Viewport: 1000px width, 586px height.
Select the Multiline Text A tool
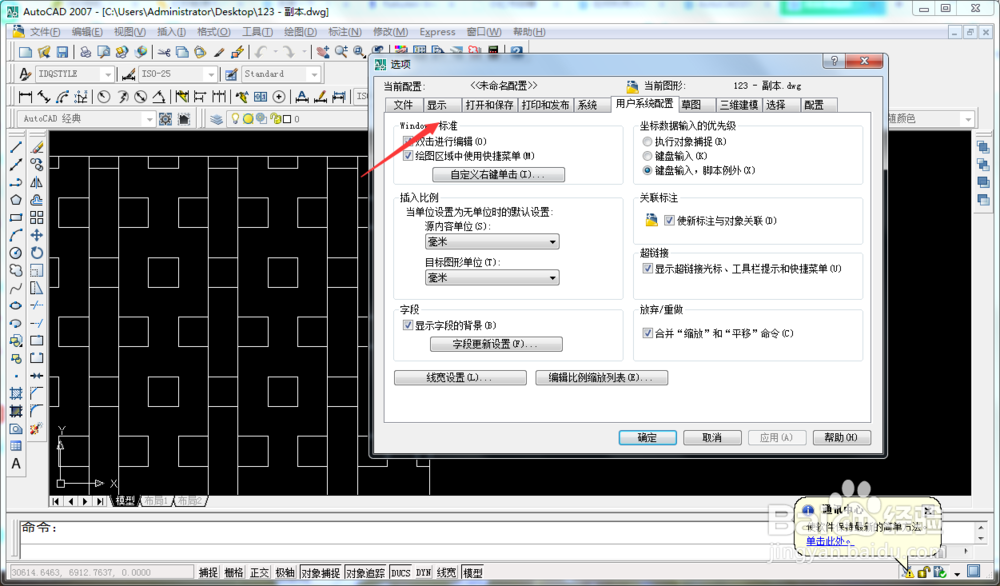16,464
